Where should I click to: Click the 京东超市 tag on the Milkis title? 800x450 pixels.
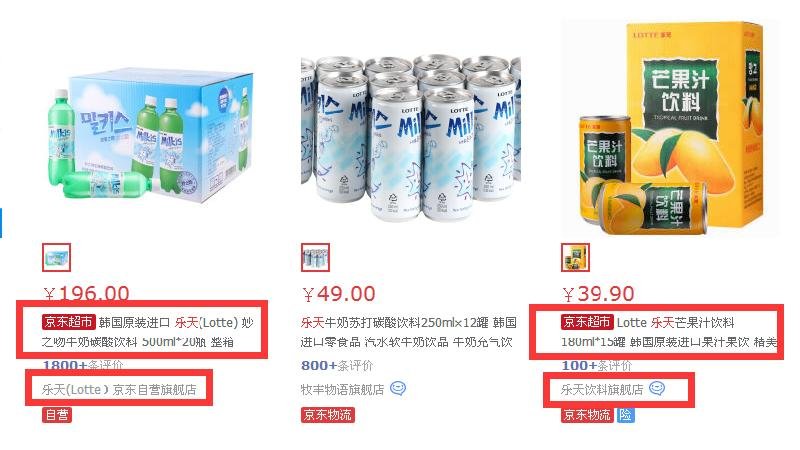69,322
